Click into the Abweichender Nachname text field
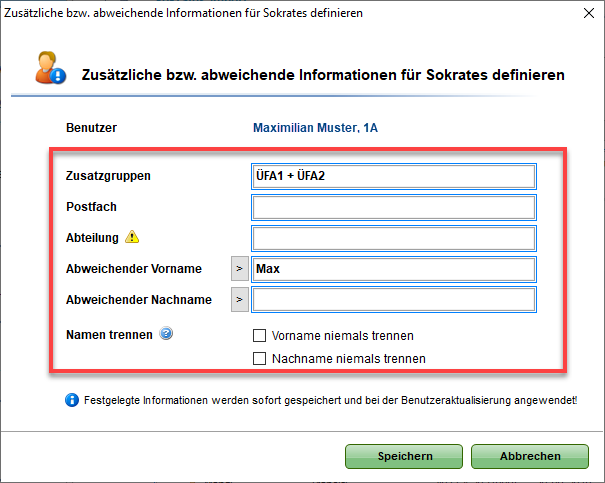This screenshot has height=483, width=605. click(x=394, y=300)
